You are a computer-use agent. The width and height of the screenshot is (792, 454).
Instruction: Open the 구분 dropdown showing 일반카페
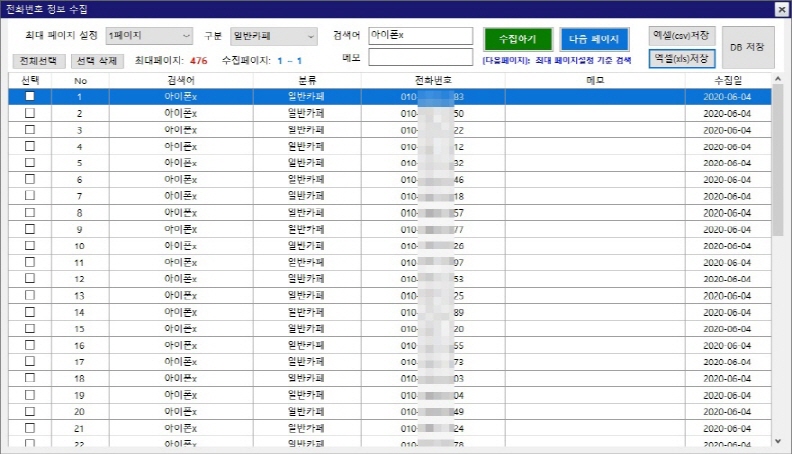[274, 36]
